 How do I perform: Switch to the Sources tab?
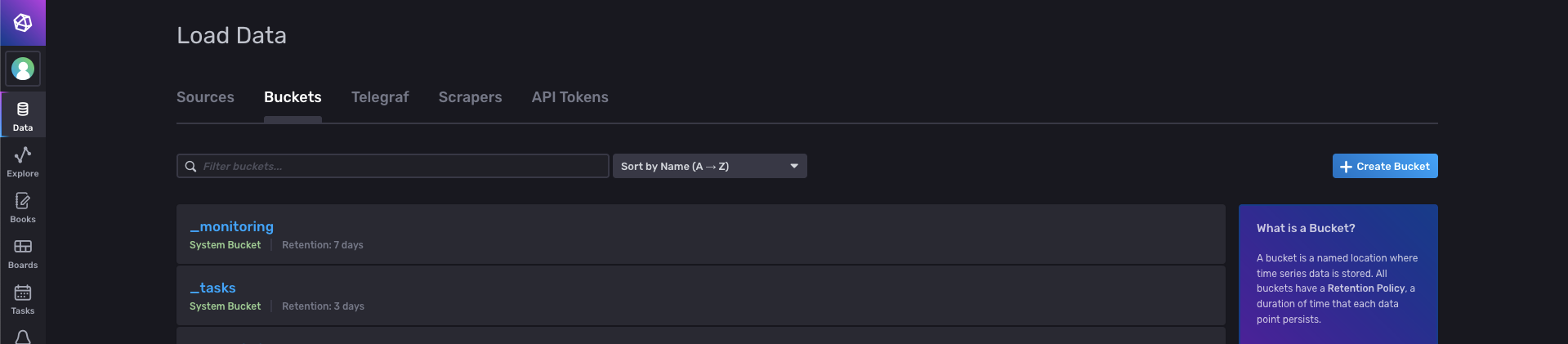coord(205,97)
